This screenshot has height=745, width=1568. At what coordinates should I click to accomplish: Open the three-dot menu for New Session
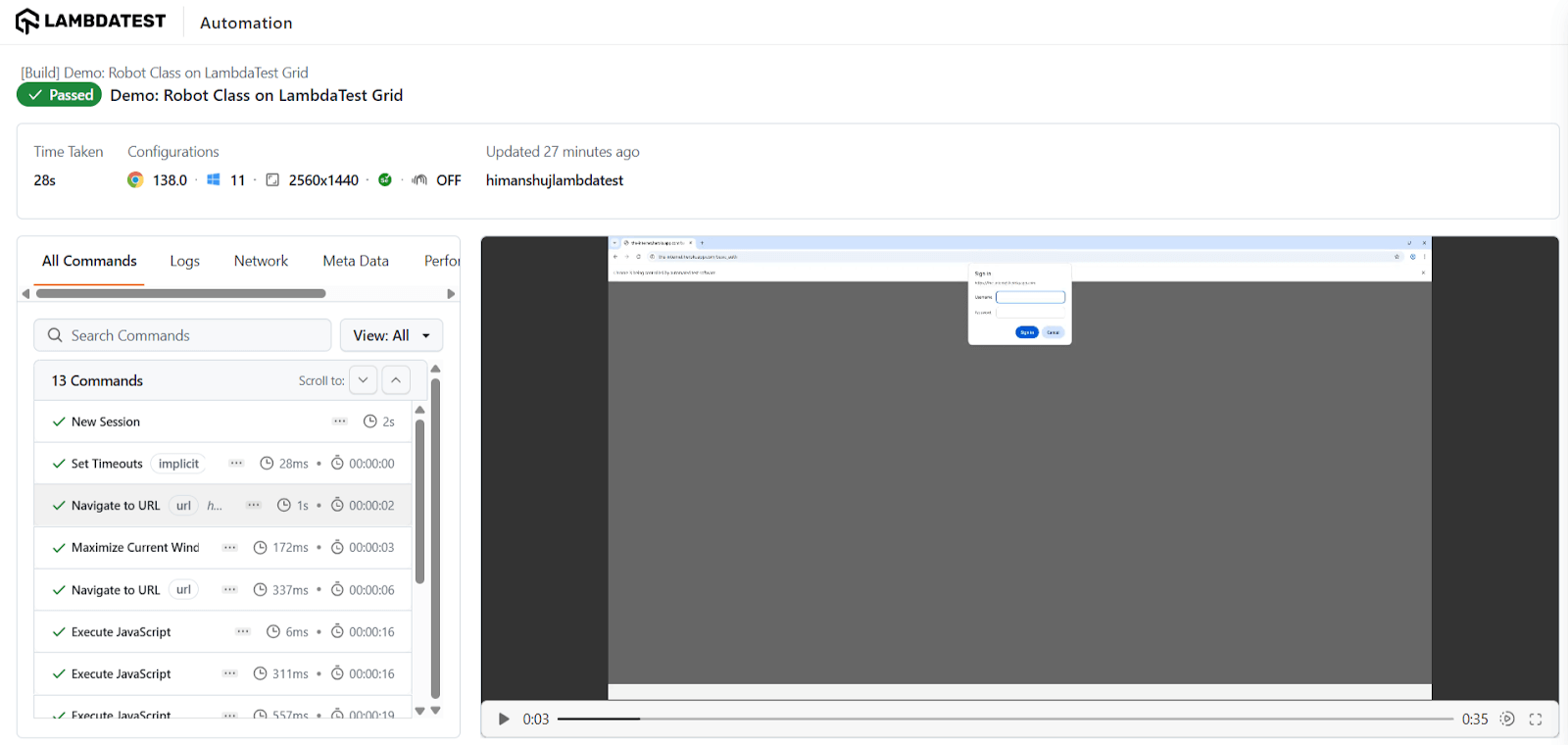click(x=340, y=422)
